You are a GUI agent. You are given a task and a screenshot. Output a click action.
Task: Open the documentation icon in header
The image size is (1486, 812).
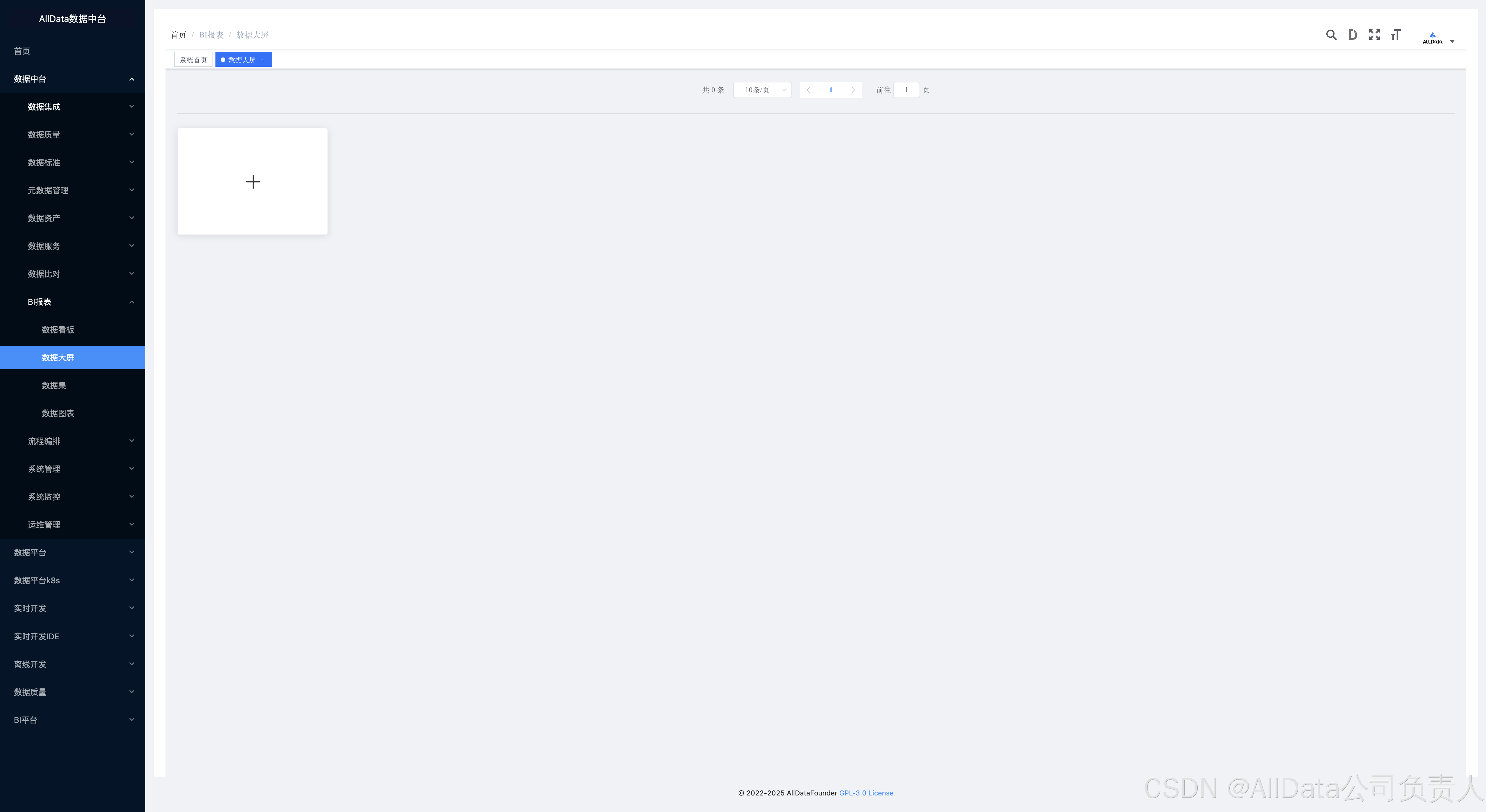tap(1352, 35)
